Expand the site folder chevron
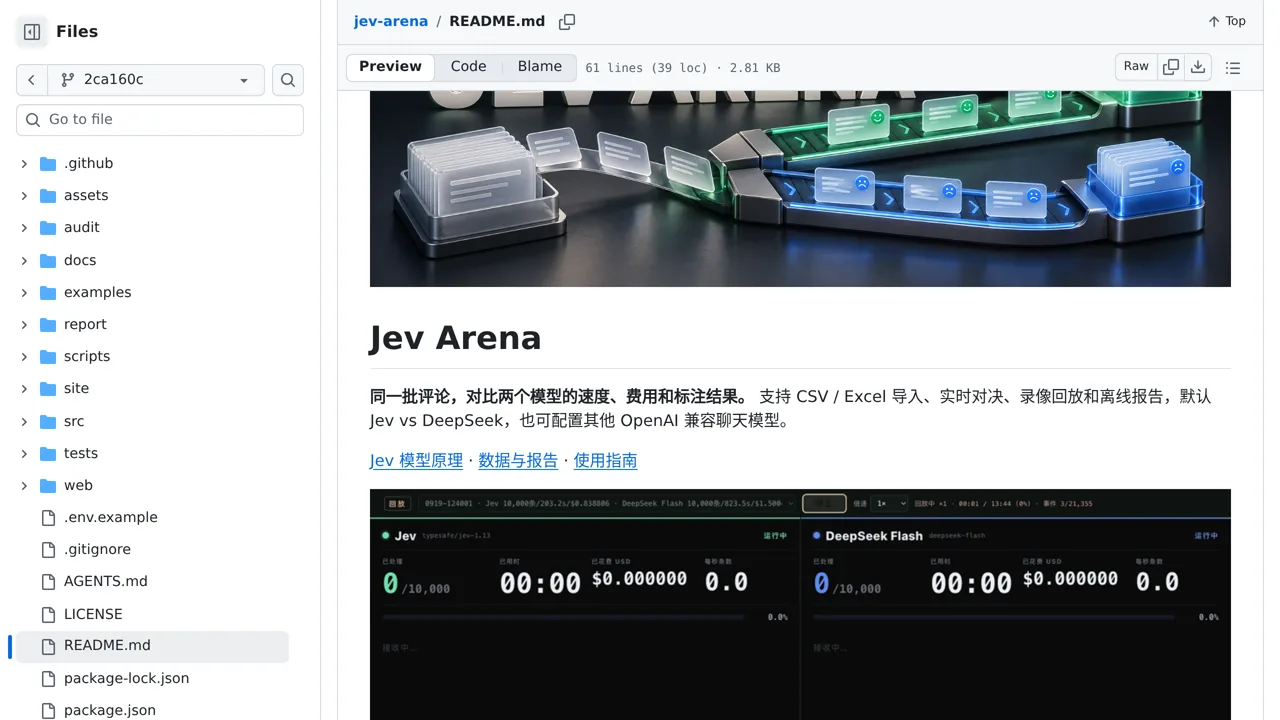The height and width of the screenshot is (720, 1280). (24, 388)
